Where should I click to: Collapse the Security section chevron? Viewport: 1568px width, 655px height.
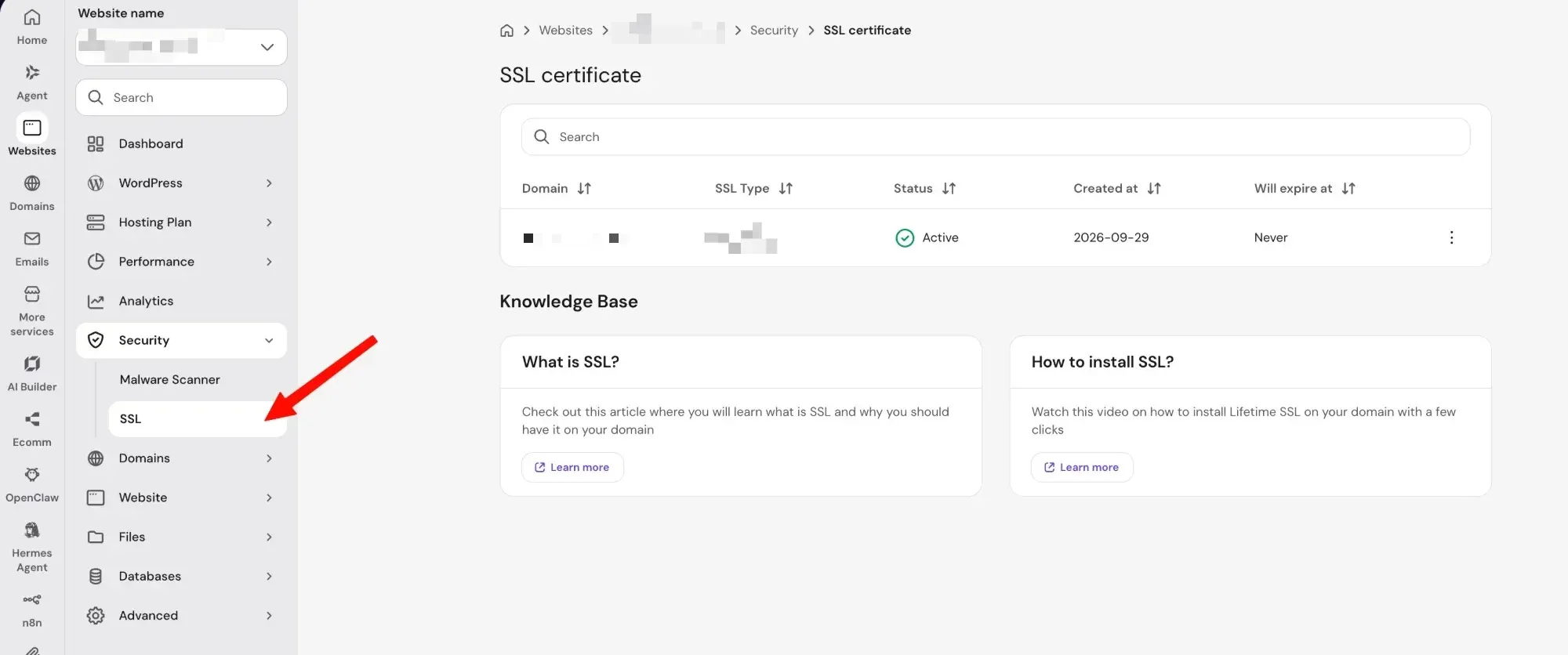269,341
